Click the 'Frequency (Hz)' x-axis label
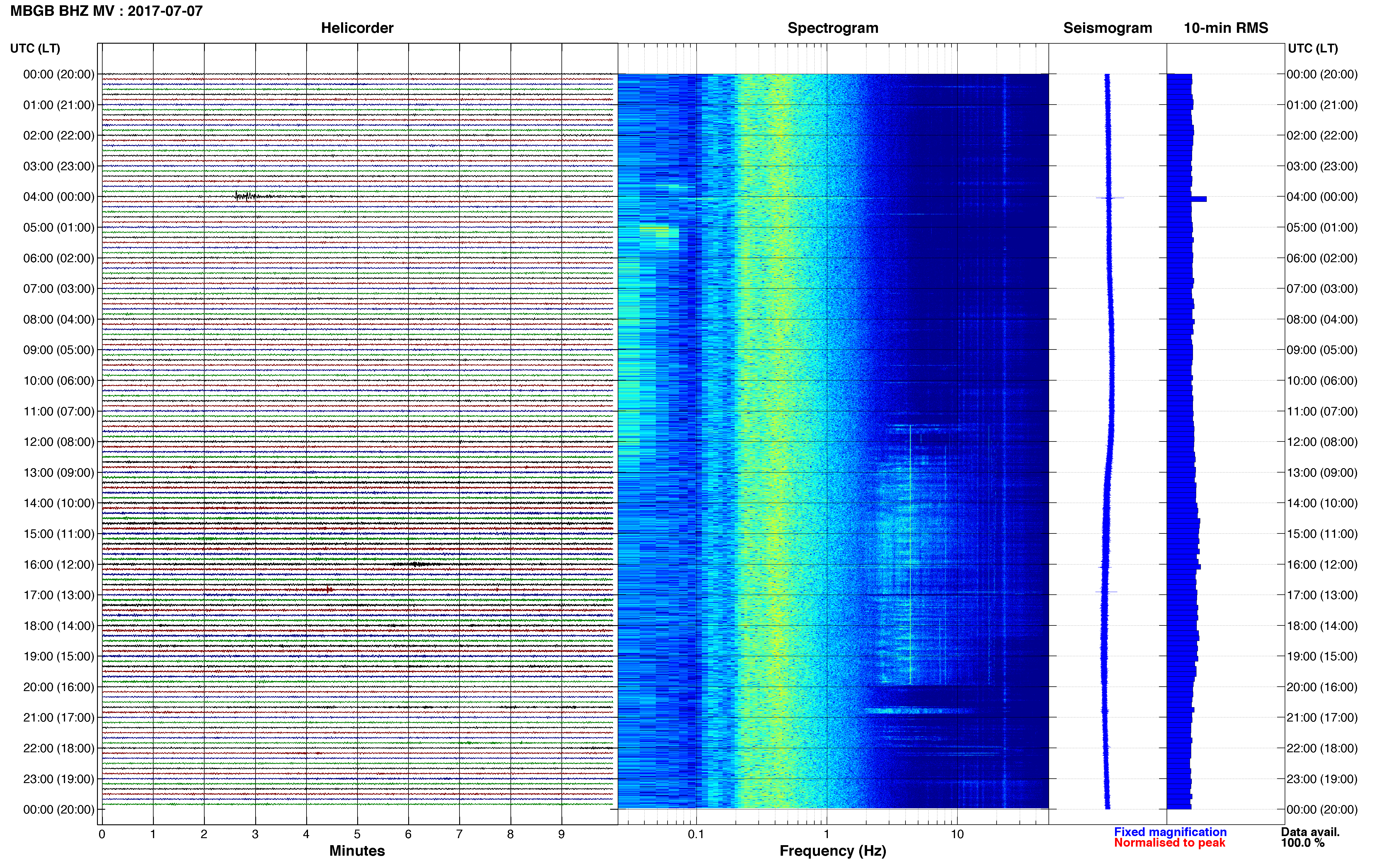The width and height of the screenshot is (1389, 868). (833, 851)
